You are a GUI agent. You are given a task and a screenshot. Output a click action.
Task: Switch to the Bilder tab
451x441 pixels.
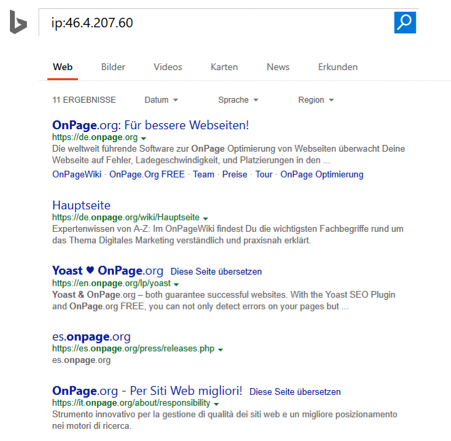pos(113,67)
